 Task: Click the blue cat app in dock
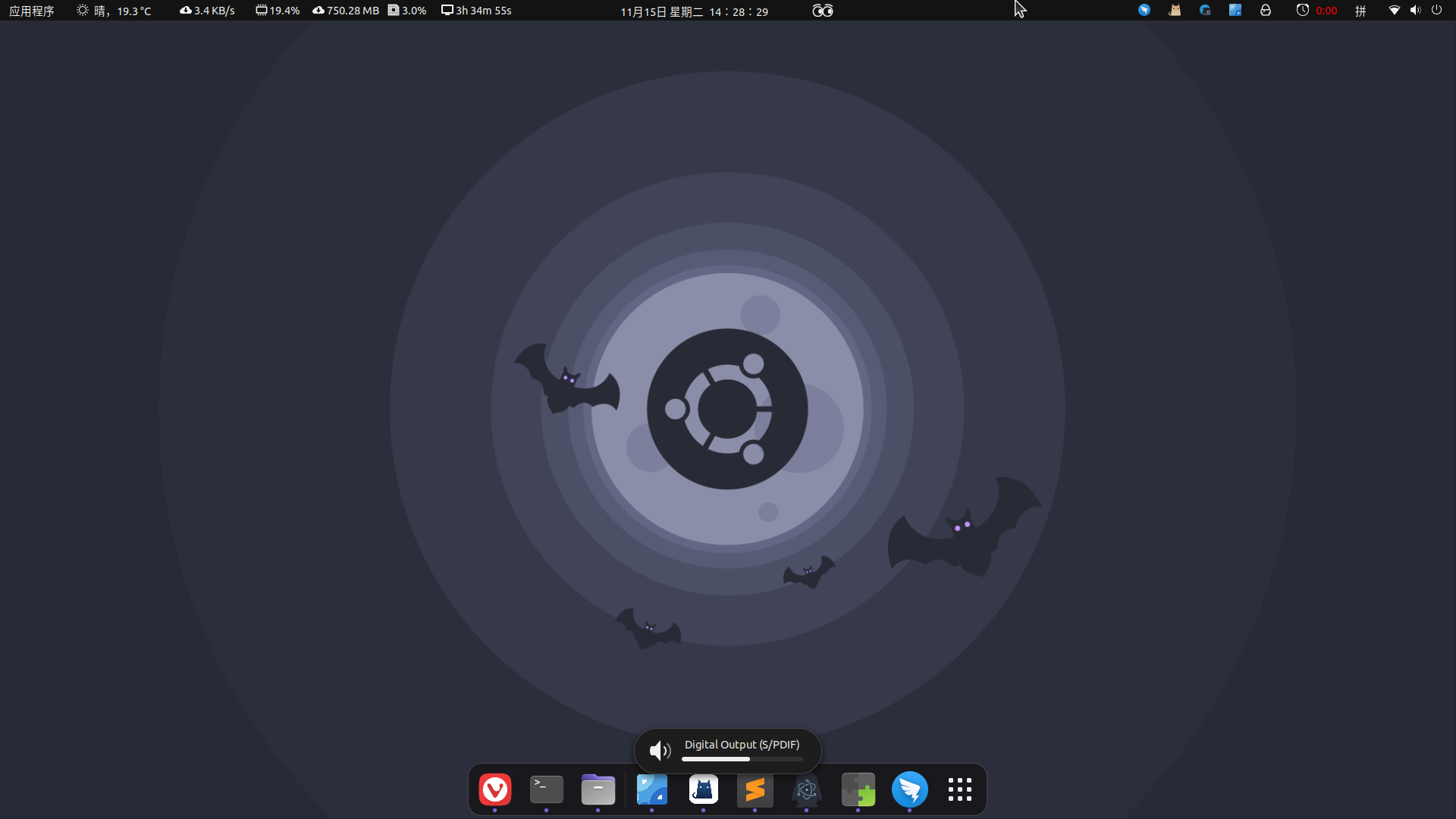coord(703,789)
